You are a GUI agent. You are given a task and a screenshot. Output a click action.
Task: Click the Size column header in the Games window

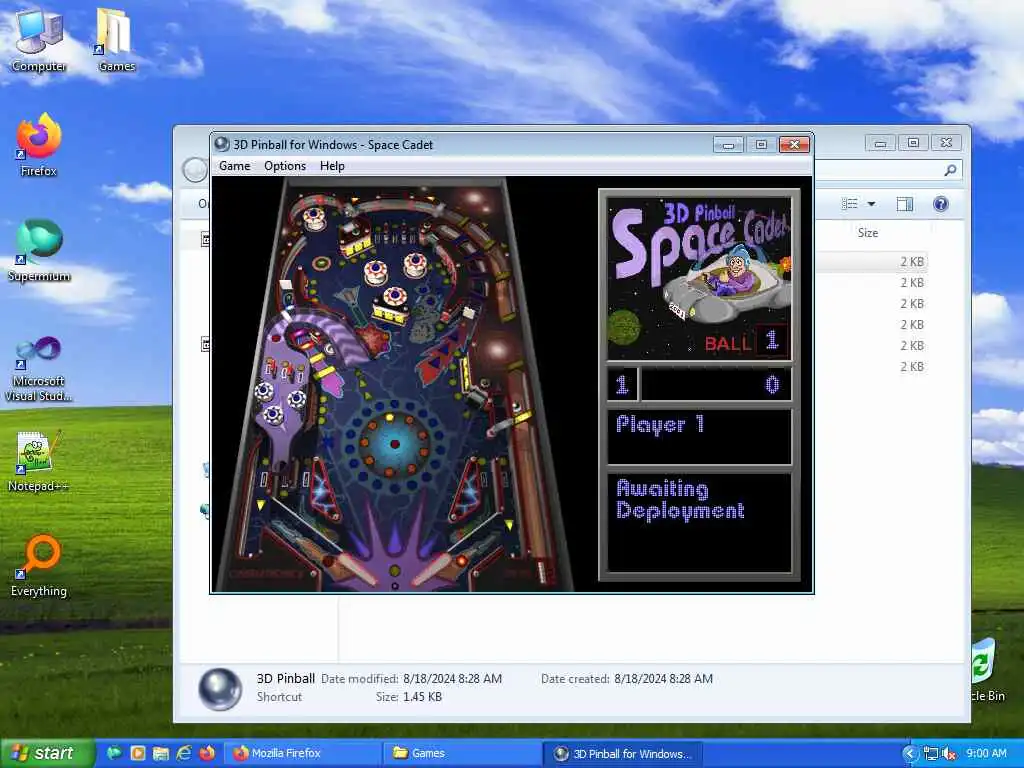click(867, 232)
